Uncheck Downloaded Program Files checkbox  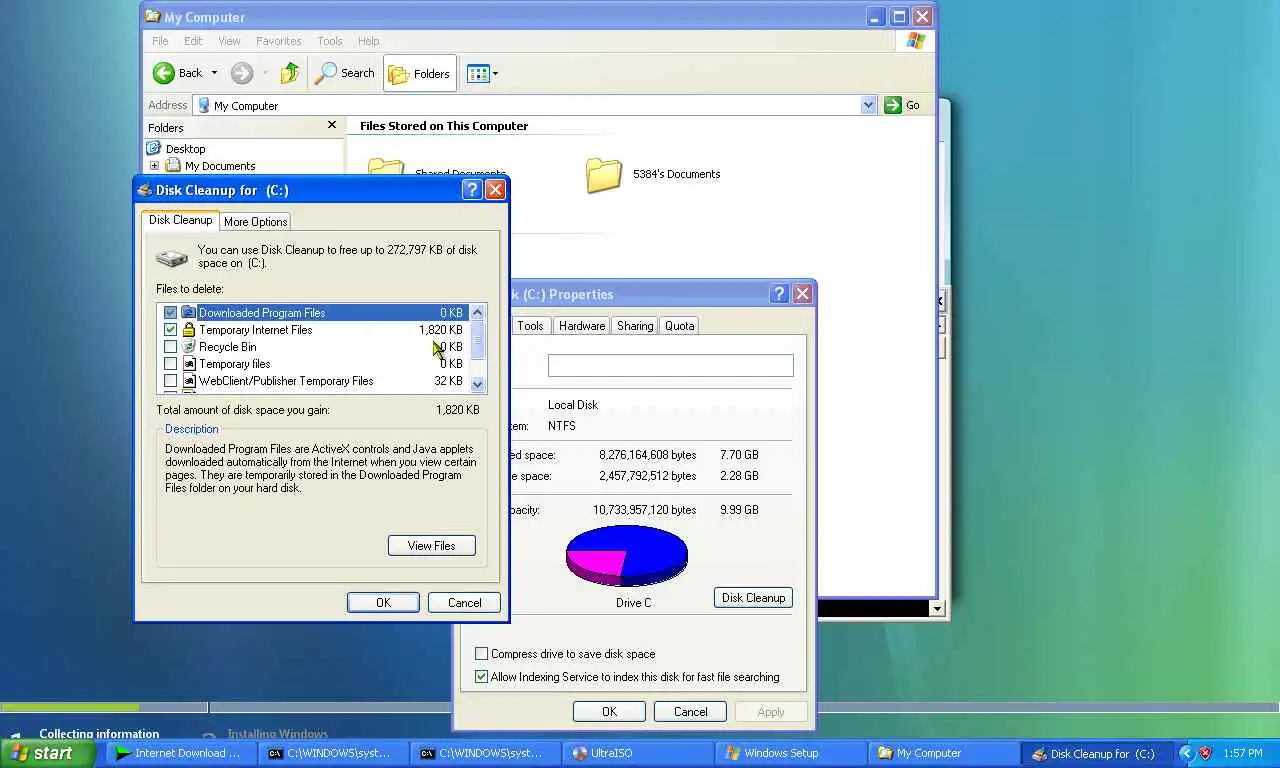pyautogui.click(x=170, y=313)
